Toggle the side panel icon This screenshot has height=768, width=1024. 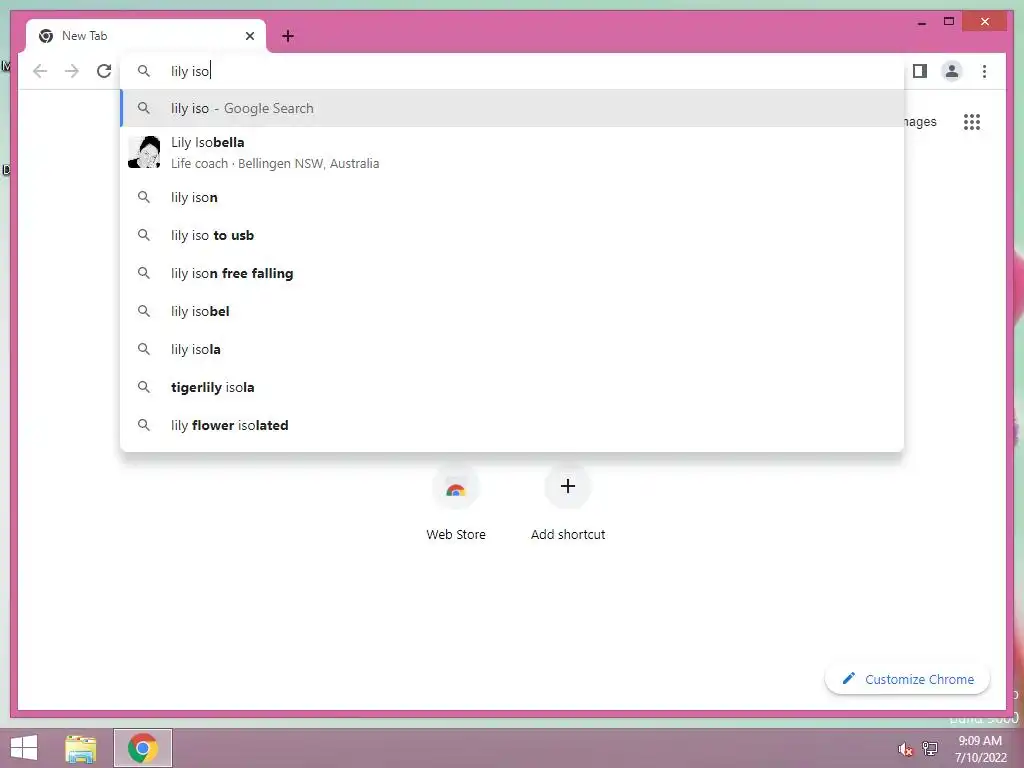pos(920,71)
